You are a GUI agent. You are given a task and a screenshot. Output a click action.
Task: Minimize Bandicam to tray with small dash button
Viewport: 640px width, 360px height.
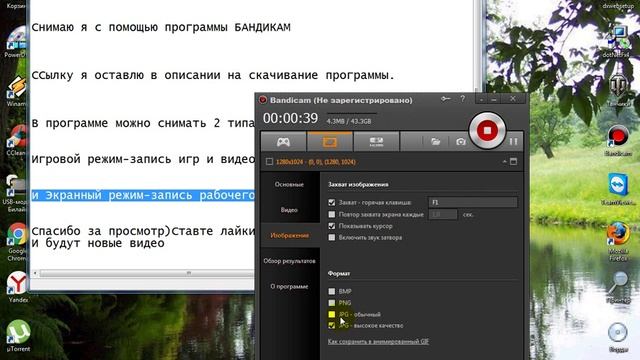pos(482,99)
